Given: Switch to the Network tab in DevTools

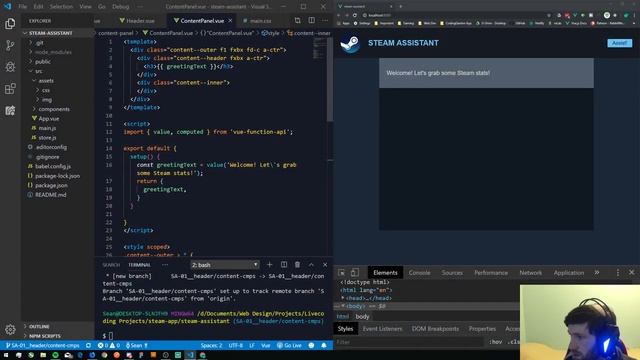Looking at the screenshot, I should (531, 272).
